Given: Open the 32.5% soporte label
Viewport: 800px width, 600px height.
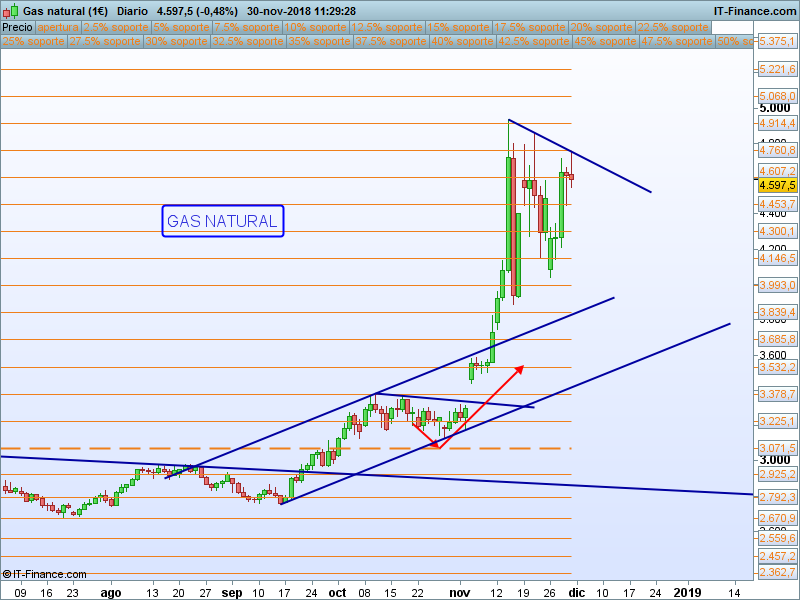Looking at the screenshot, I should coord(248,41).
